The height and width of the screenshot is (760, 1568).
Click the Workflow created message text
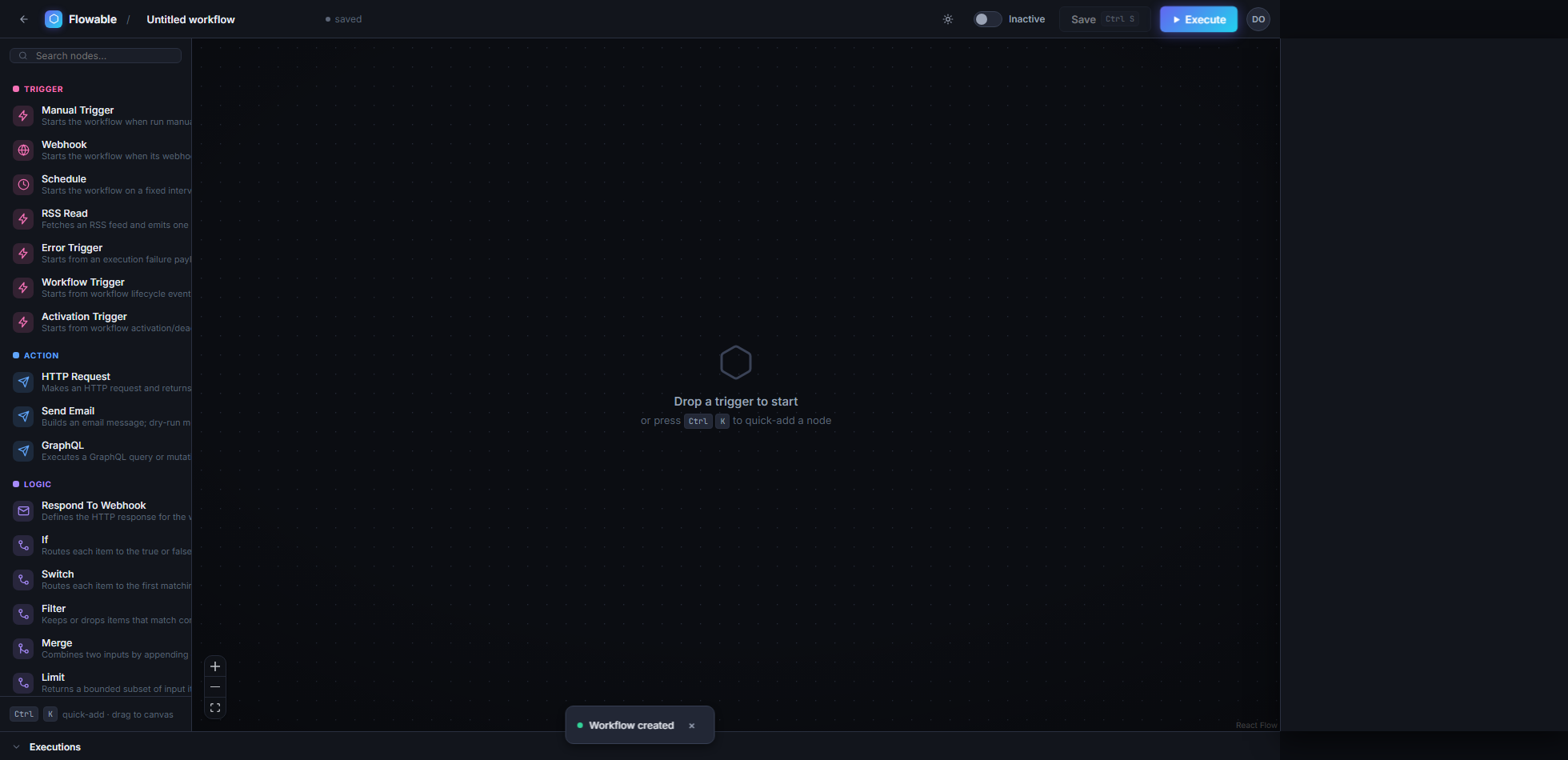[631, 726]
